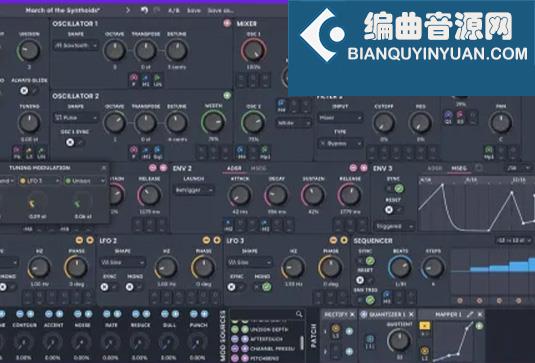Toggle ENV 3 Sync switch
Image resolution: width=535 pixels, height=363 pixels.
(x=394, y=188)
